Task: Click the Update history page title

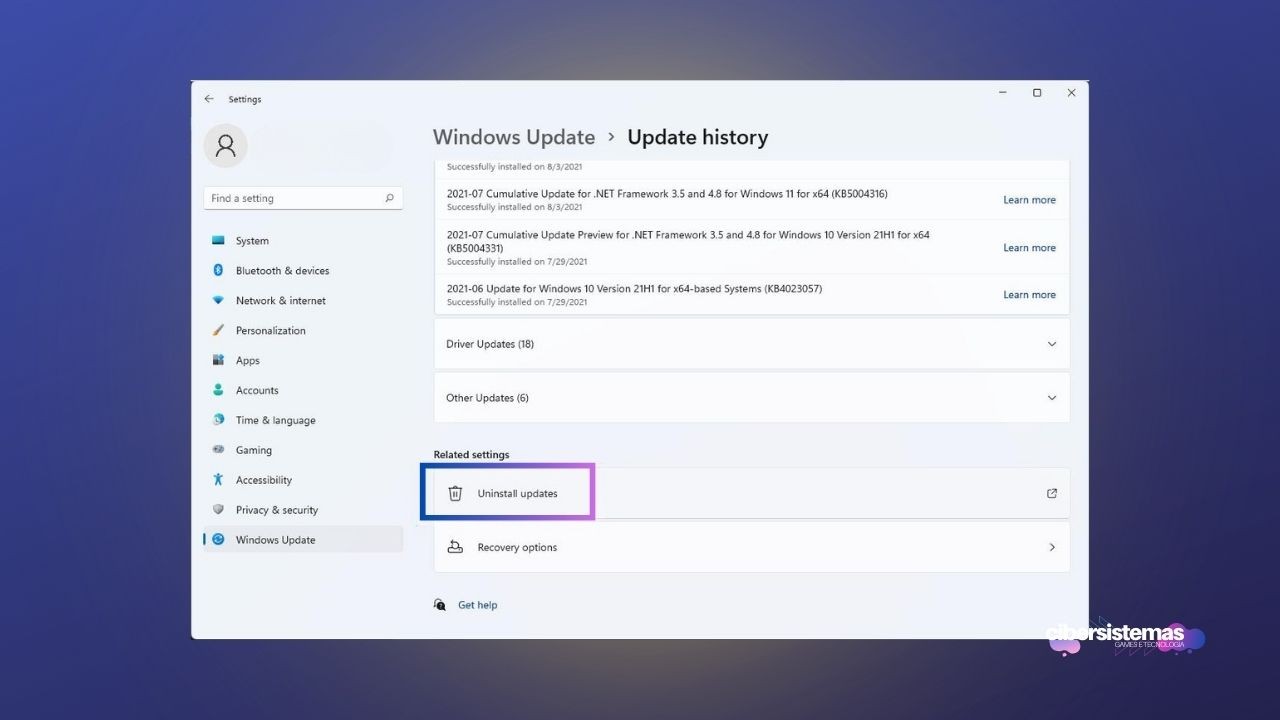Action: click(x=698, y=137)
